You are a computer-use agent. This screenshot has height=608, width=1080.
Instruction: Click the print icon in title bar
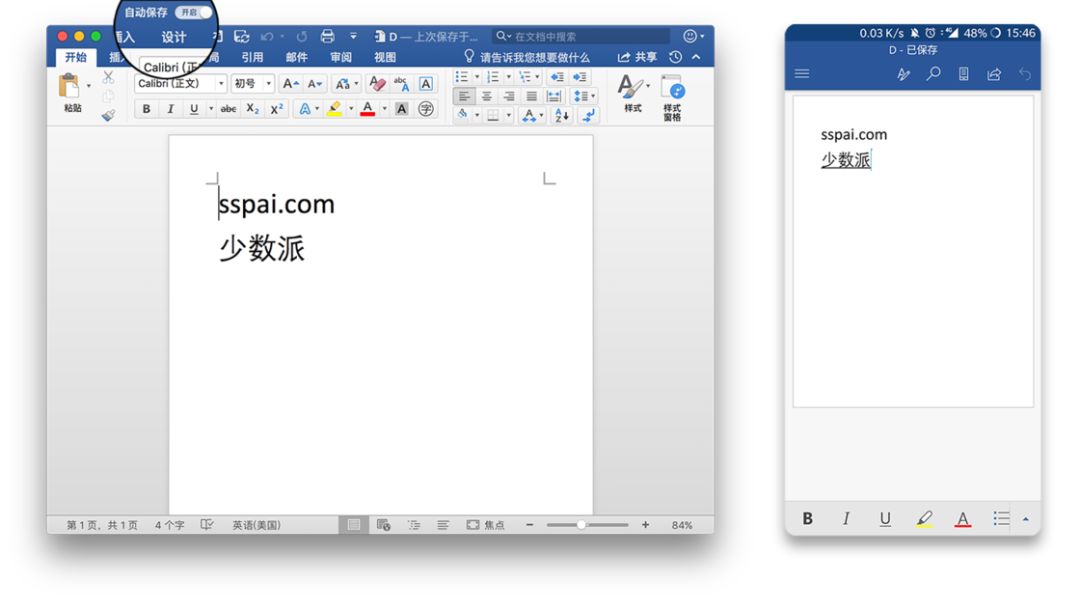click(328, 36)
